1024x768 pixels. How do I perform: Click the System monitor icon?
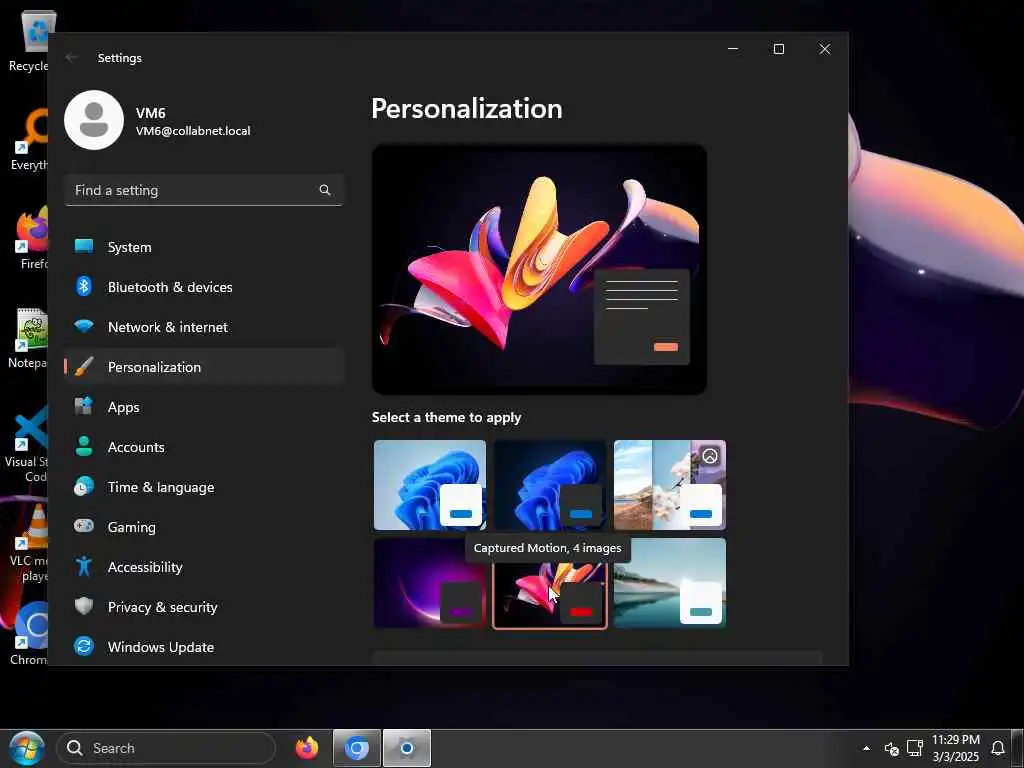(x=84, y=246)
